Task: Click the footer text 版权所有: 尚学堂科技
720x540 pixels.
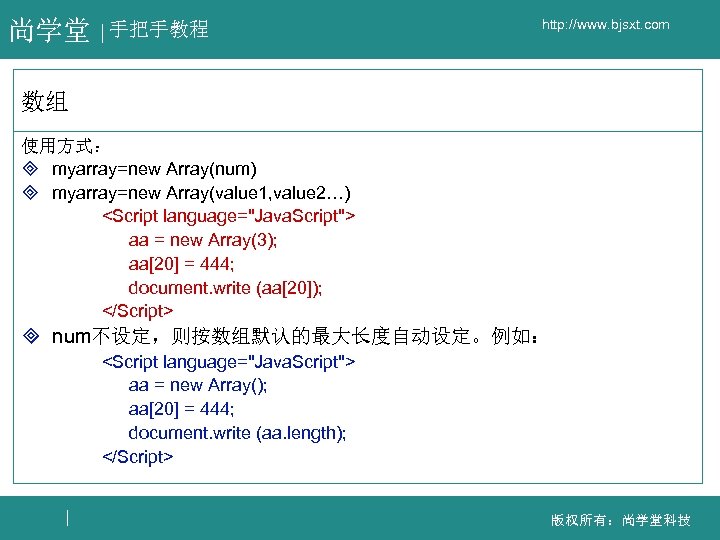Action: point(621,520)
